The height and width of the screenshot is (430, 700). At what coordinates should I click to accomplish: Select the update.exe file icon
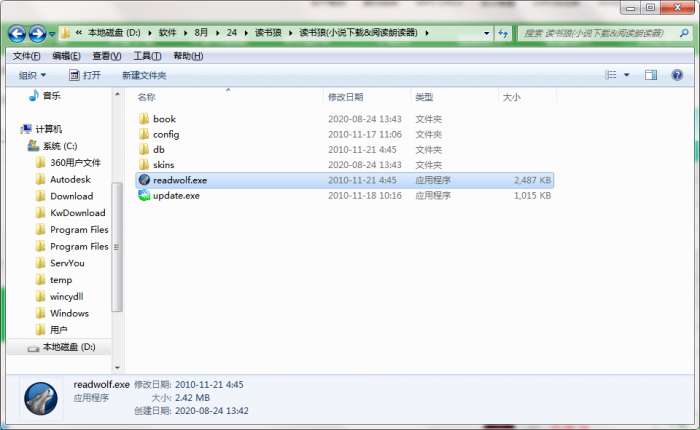pos(144,195)
